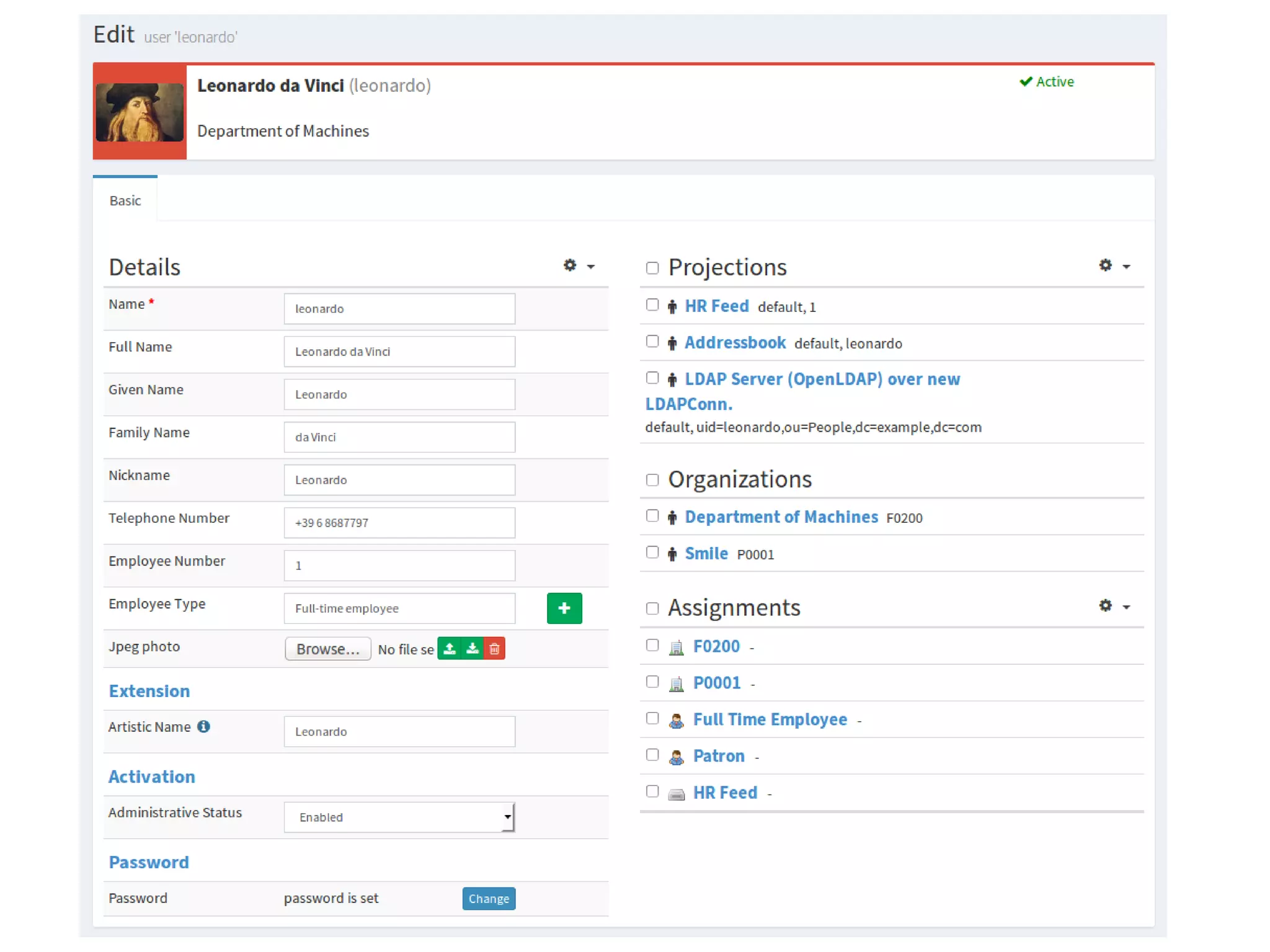The height and width of the screenshot is (952, 1270).
Task: Open the Addressbook projection link
Action: 735,342
